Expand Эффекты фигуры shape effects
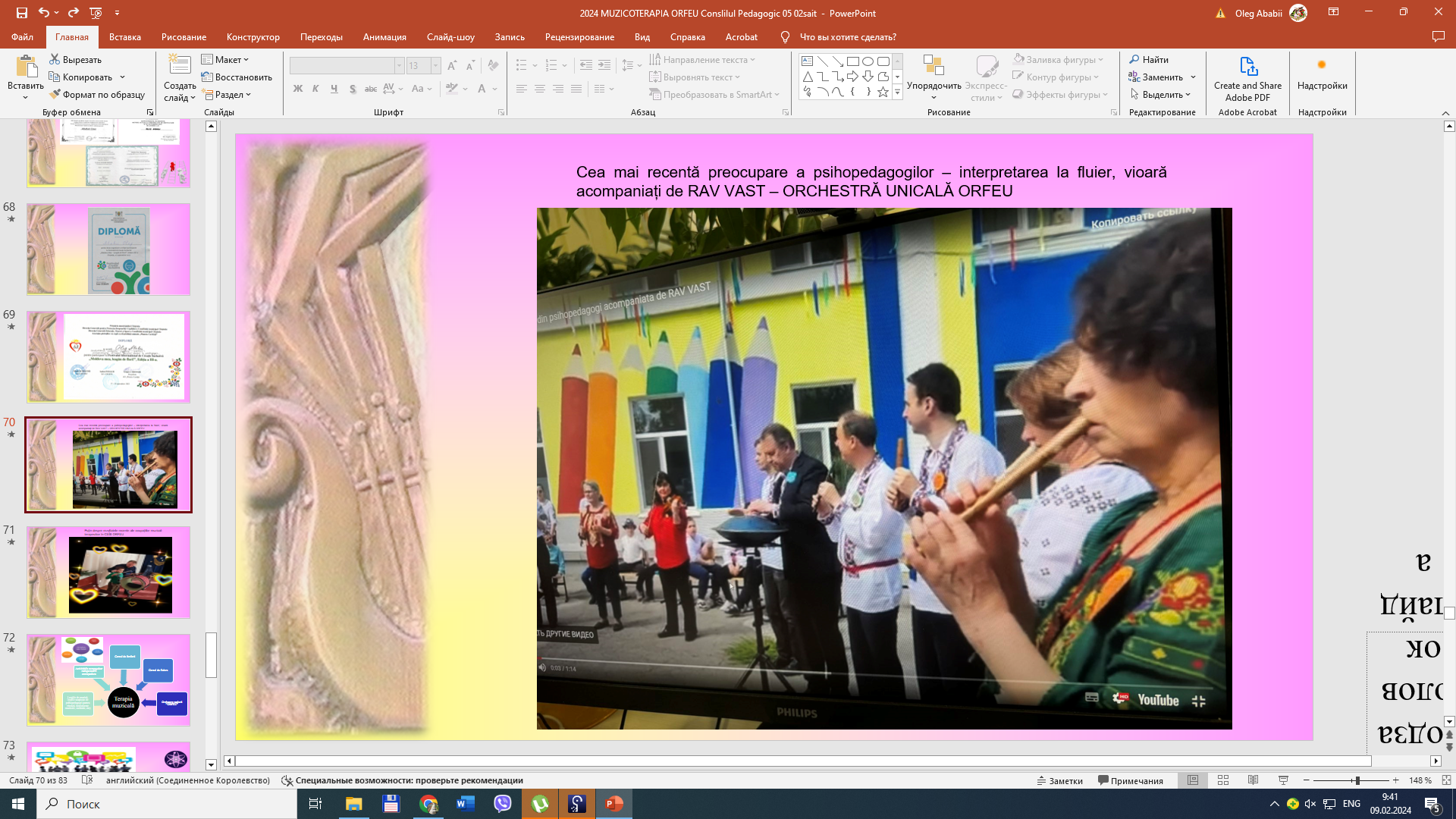 [x=1061, y=95]
